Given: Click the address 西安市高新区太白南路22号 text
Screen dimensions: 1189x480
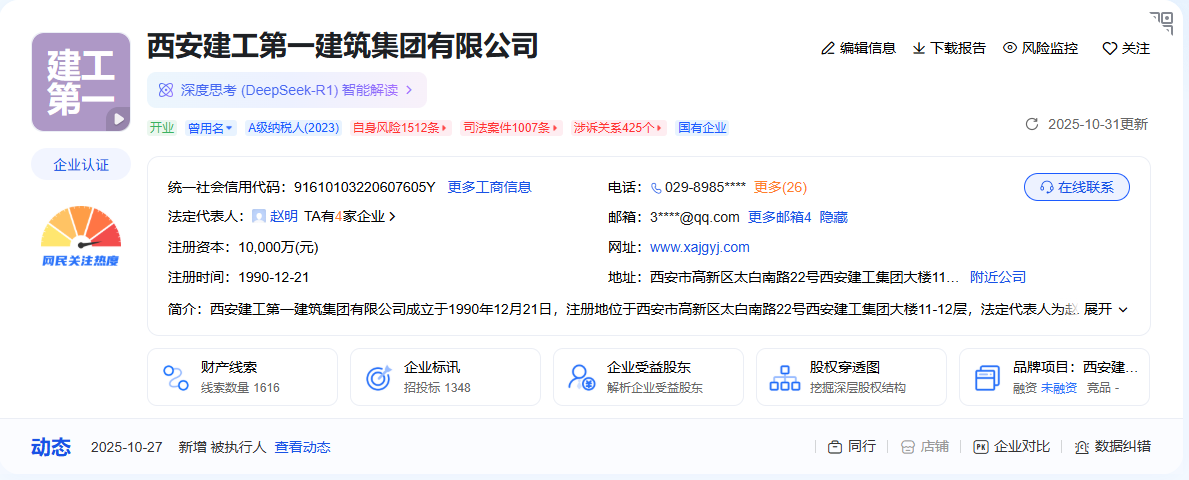Looking at the screenshot, I should (805, 278).
